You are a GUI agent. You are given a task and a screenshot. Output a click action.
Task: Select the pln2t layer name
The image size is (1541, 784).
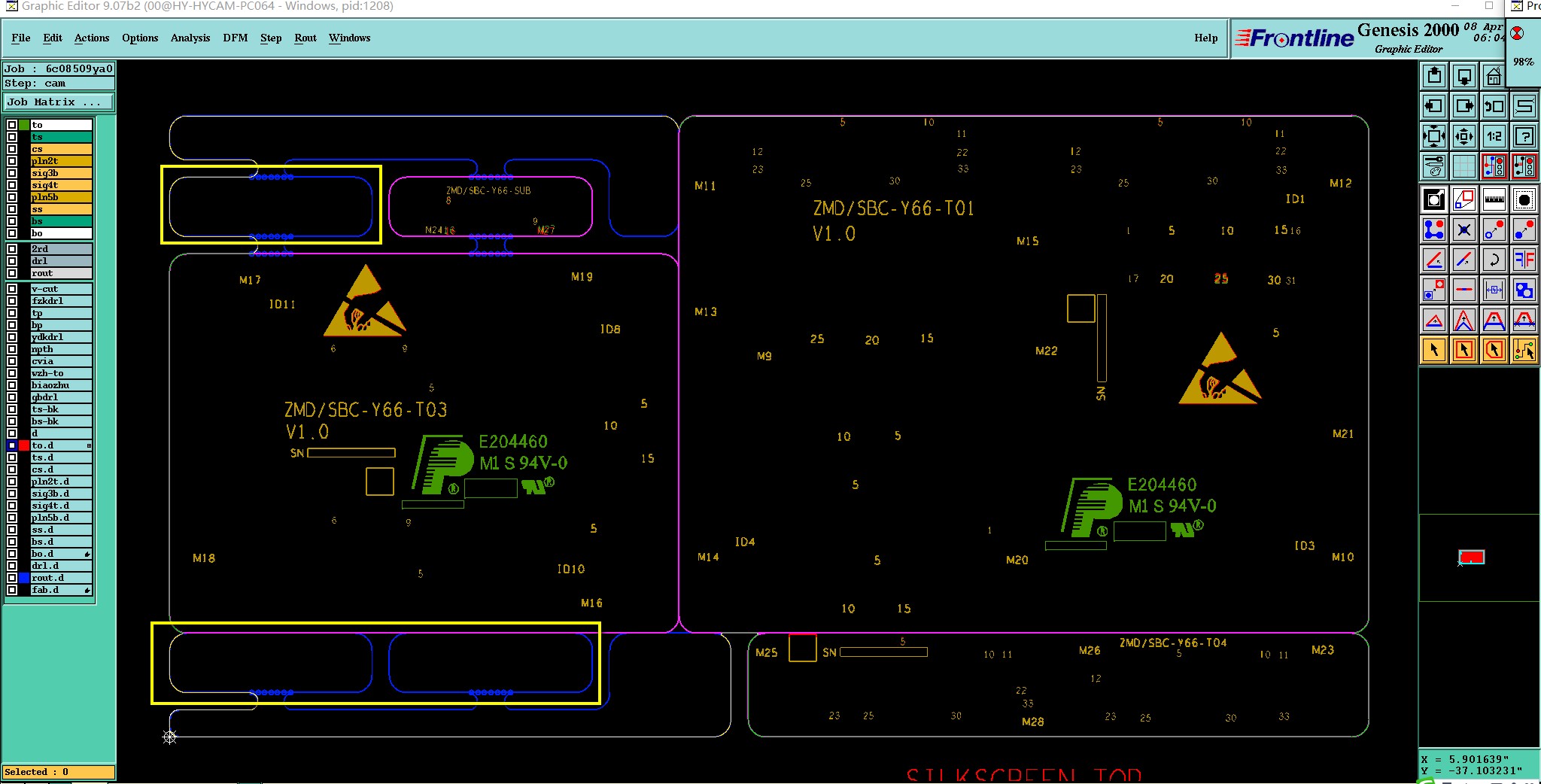(61, 161)
